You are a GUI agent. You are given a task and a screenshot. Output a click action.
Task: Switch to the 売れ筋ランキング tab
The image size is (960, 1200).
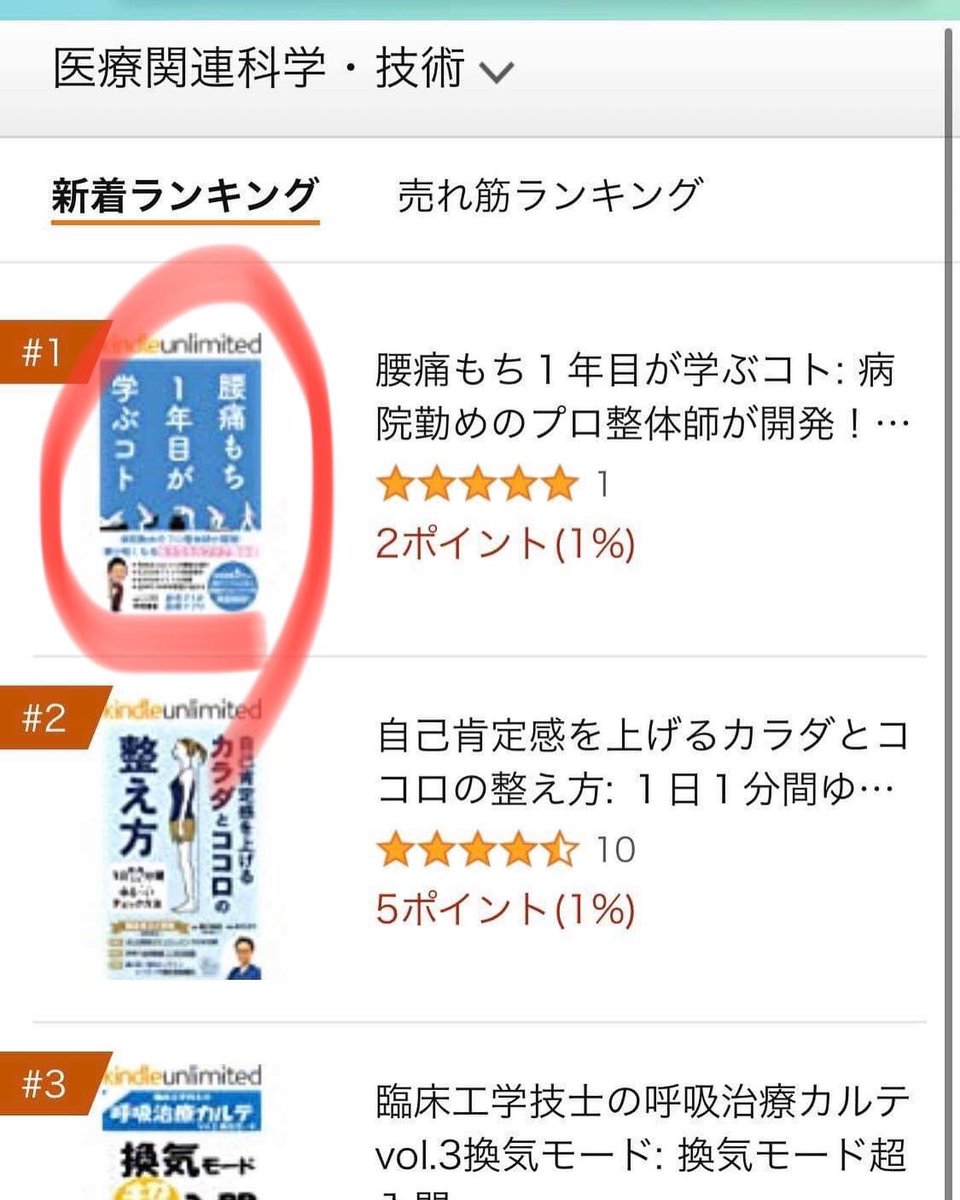(x=549, y=195)
